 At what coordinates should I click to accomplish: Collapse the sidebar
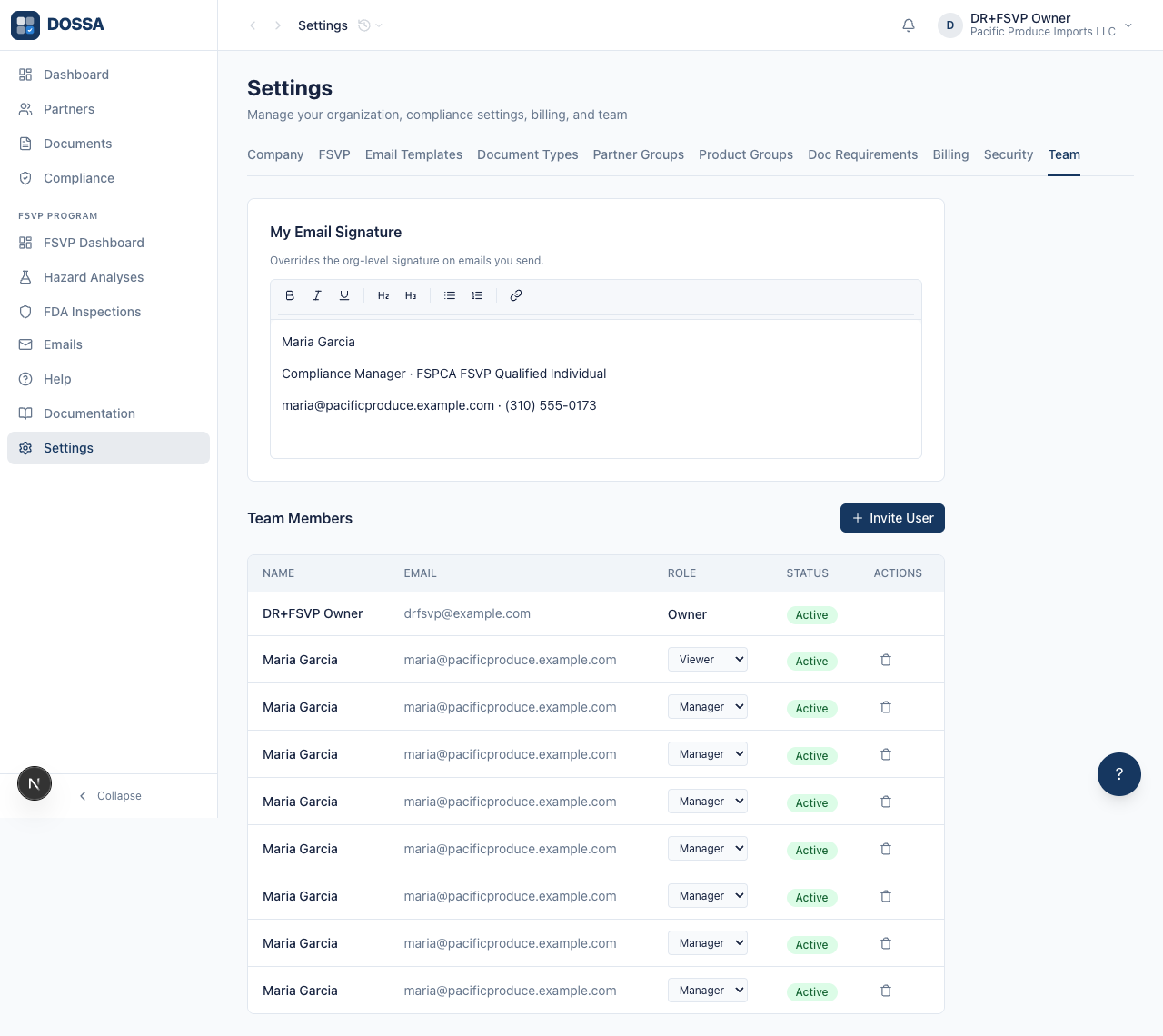point(110,796)
